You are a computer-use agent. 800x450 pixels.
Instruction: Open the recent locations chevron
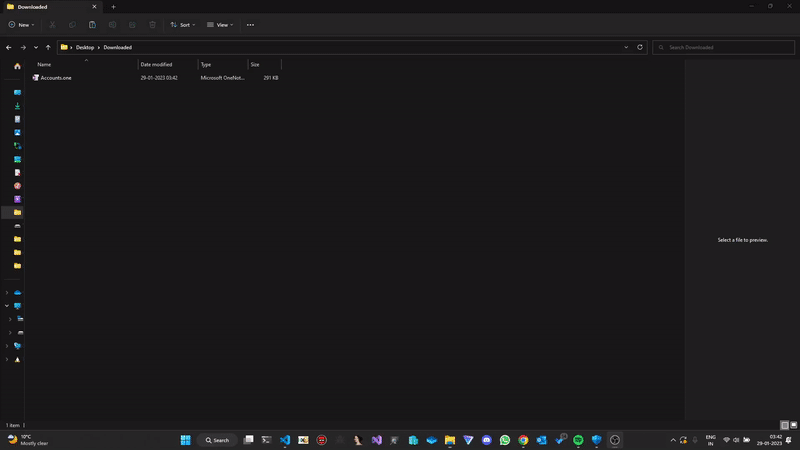click(36, 47)
